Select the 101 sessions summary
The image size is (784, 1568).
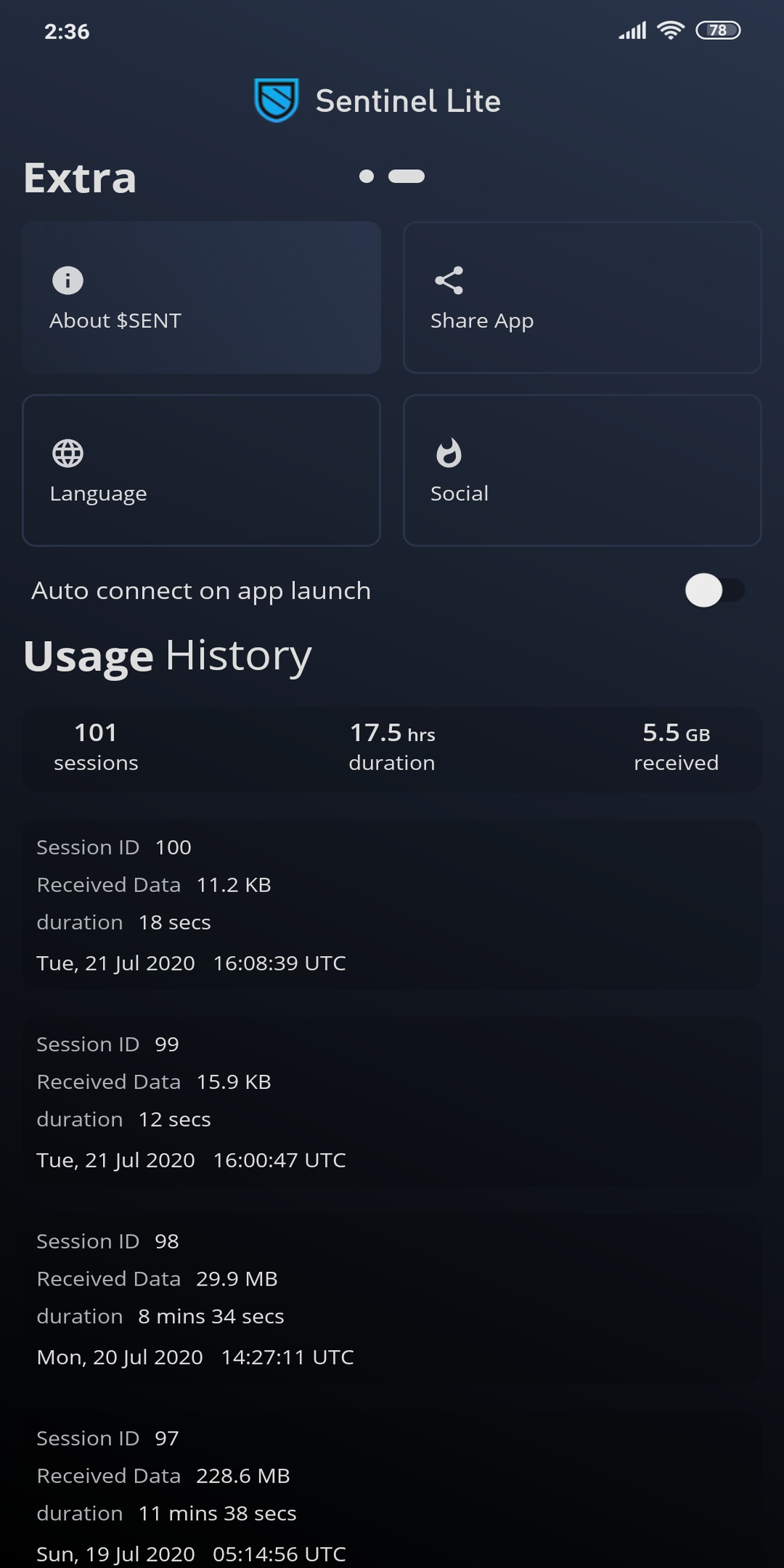click(x=96, y=747)
